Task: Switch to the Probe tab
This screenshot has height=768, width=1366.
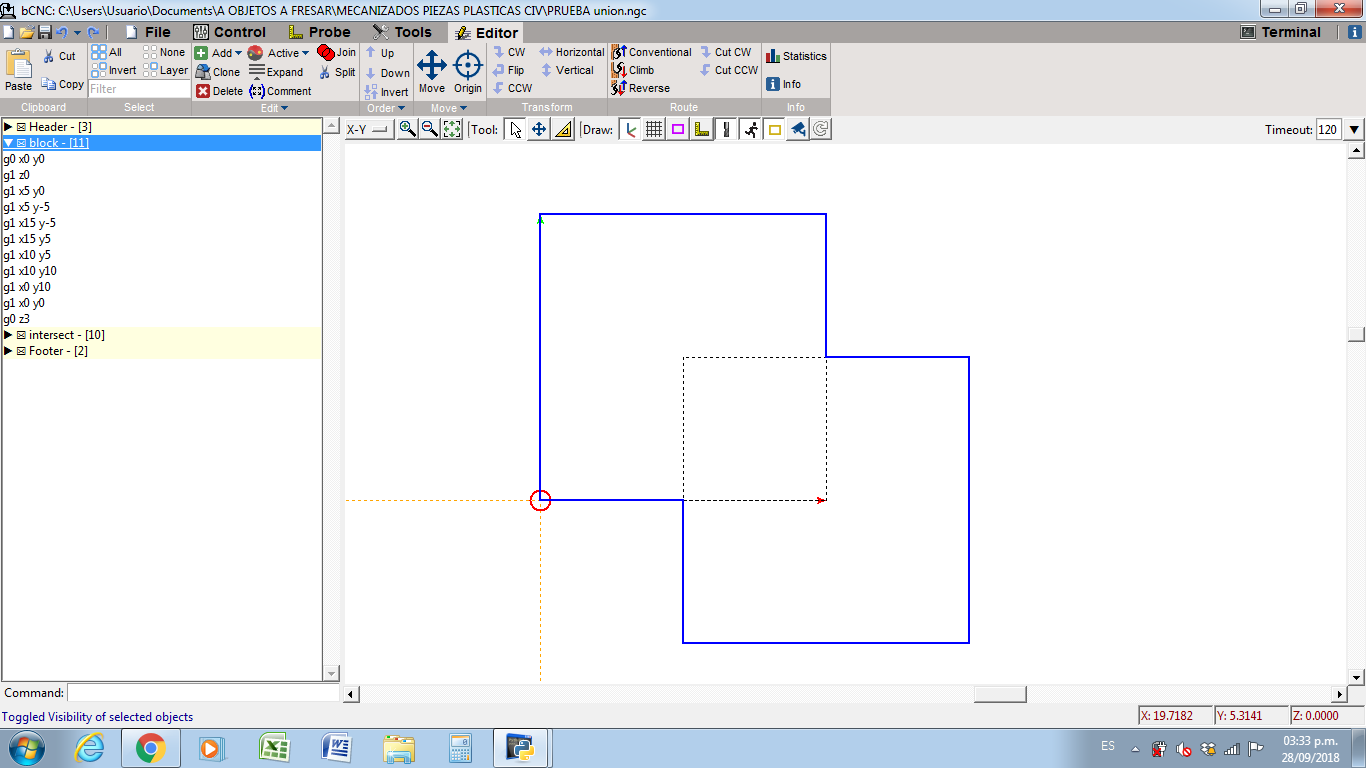Action: [319, 32]
